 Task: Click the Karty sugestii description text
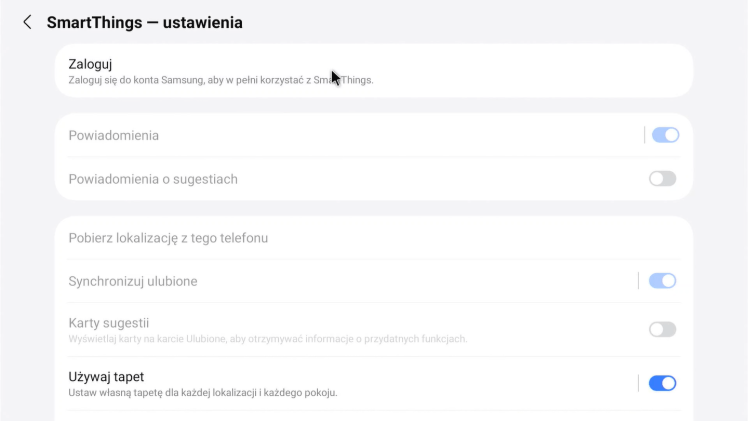[267, 339]
